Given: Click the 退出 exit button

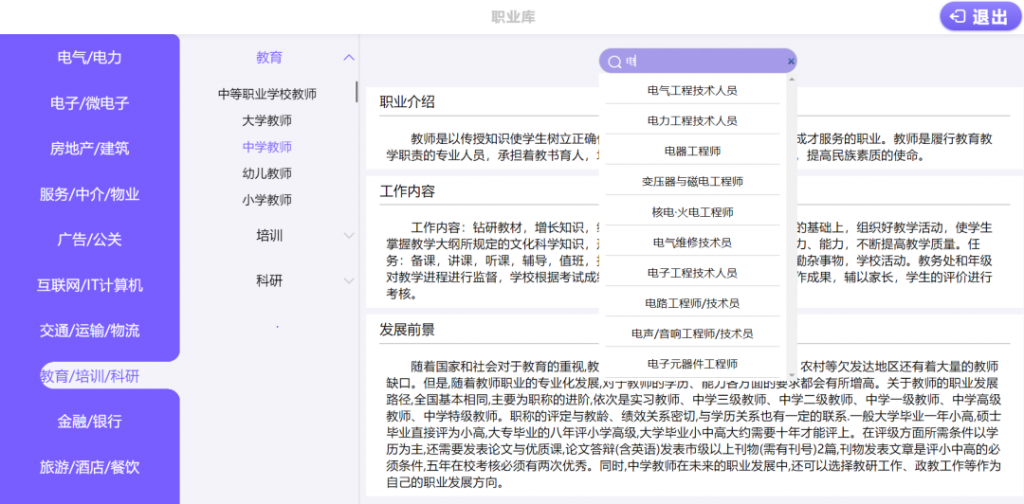Looking at the screenshot, I should [981, 17].
